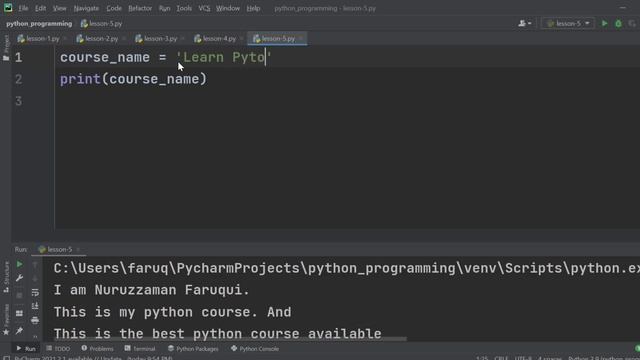The width and height of the screenshot is (640, 360).
Task: Open run configuration wrench icon in Run panel
Action: click(x=19, y=278)
